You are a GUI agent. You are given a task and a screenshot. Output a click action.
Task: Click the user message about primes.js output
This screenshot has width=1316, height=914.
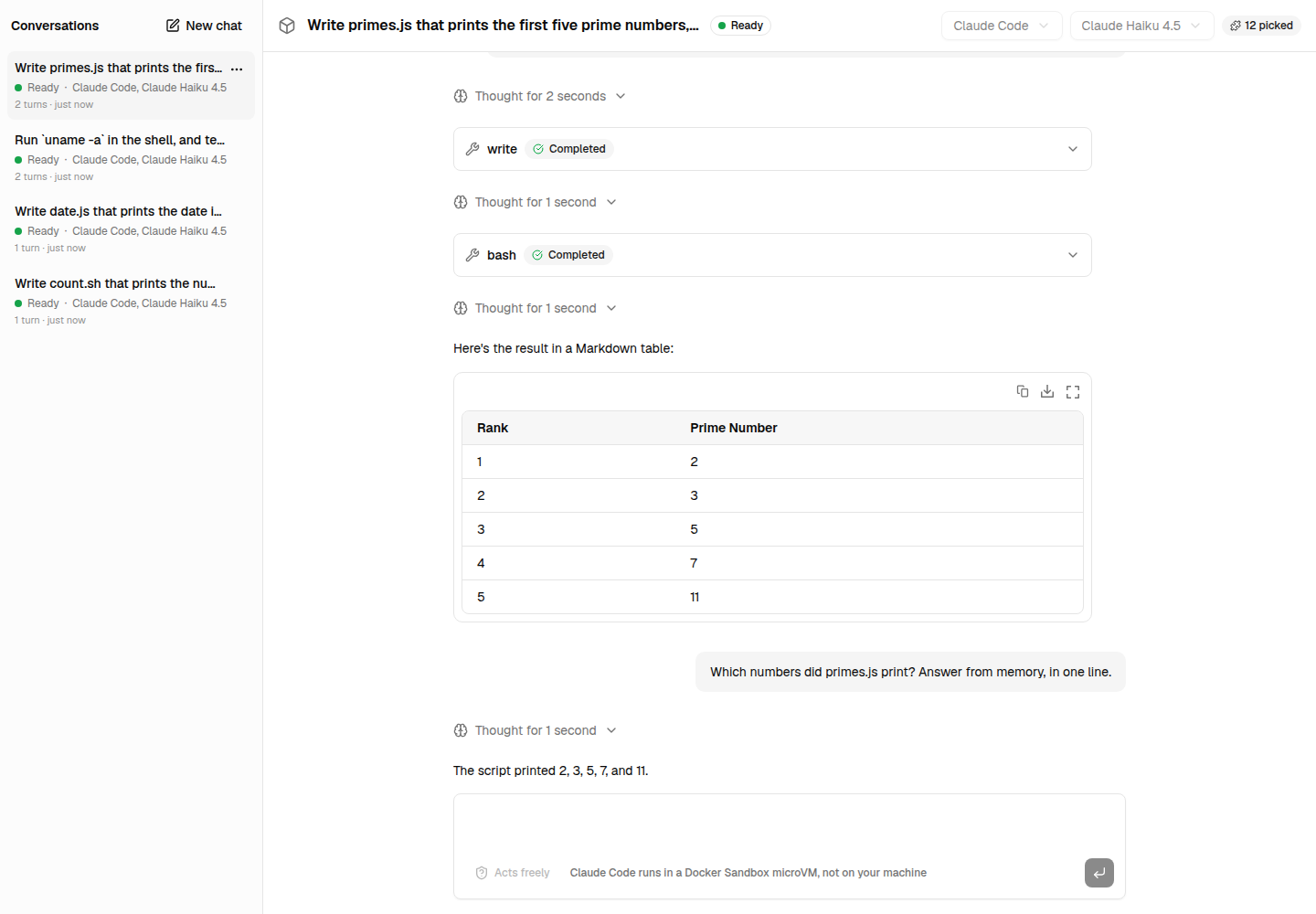910,672
